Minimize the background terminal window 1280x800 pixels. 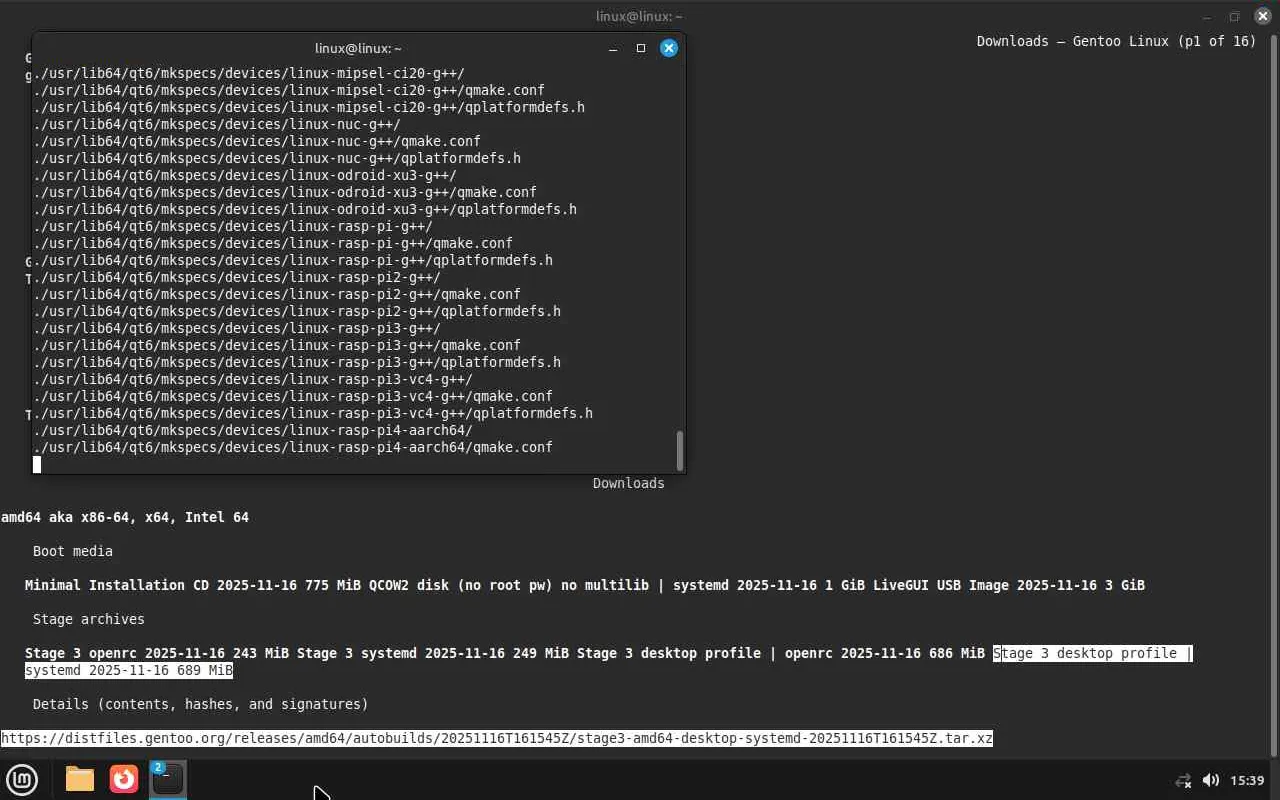click(1206, 16)
